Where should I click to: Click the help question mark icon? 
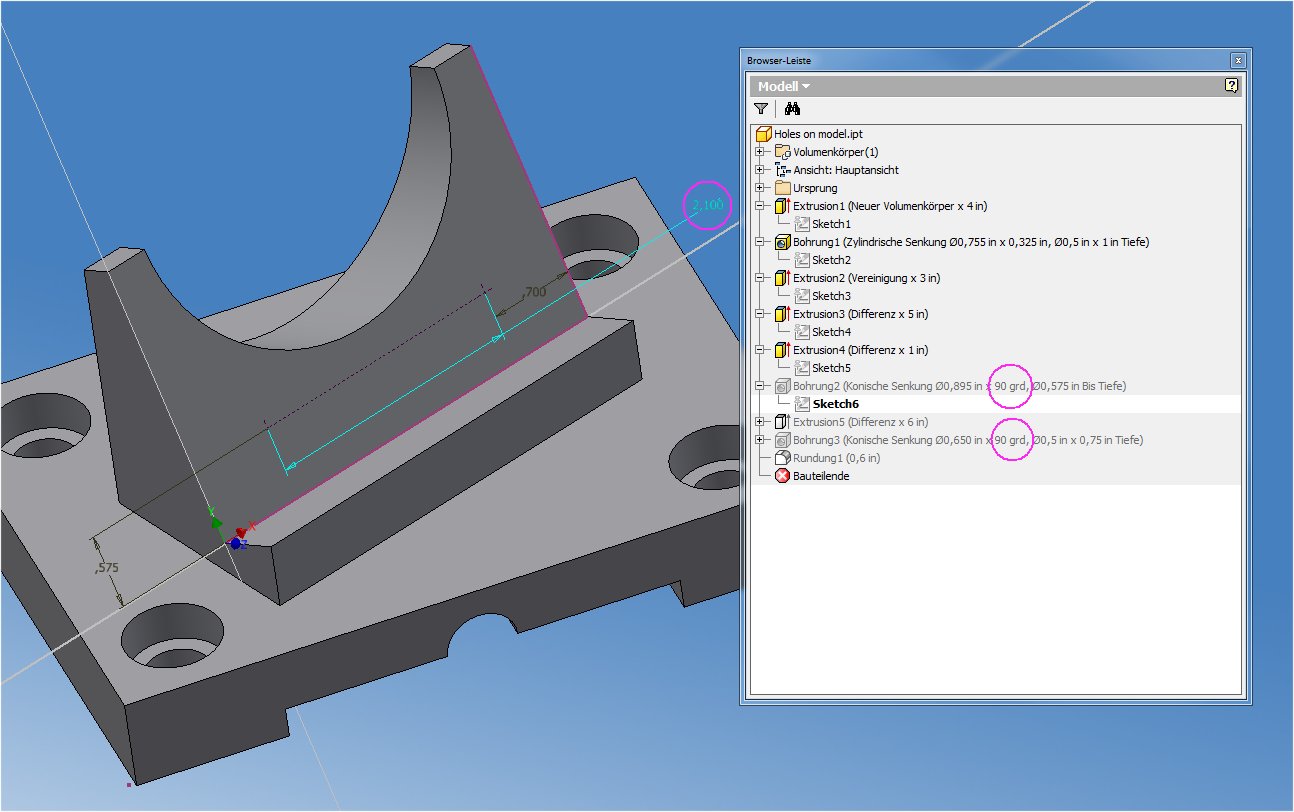point(1231,86)
